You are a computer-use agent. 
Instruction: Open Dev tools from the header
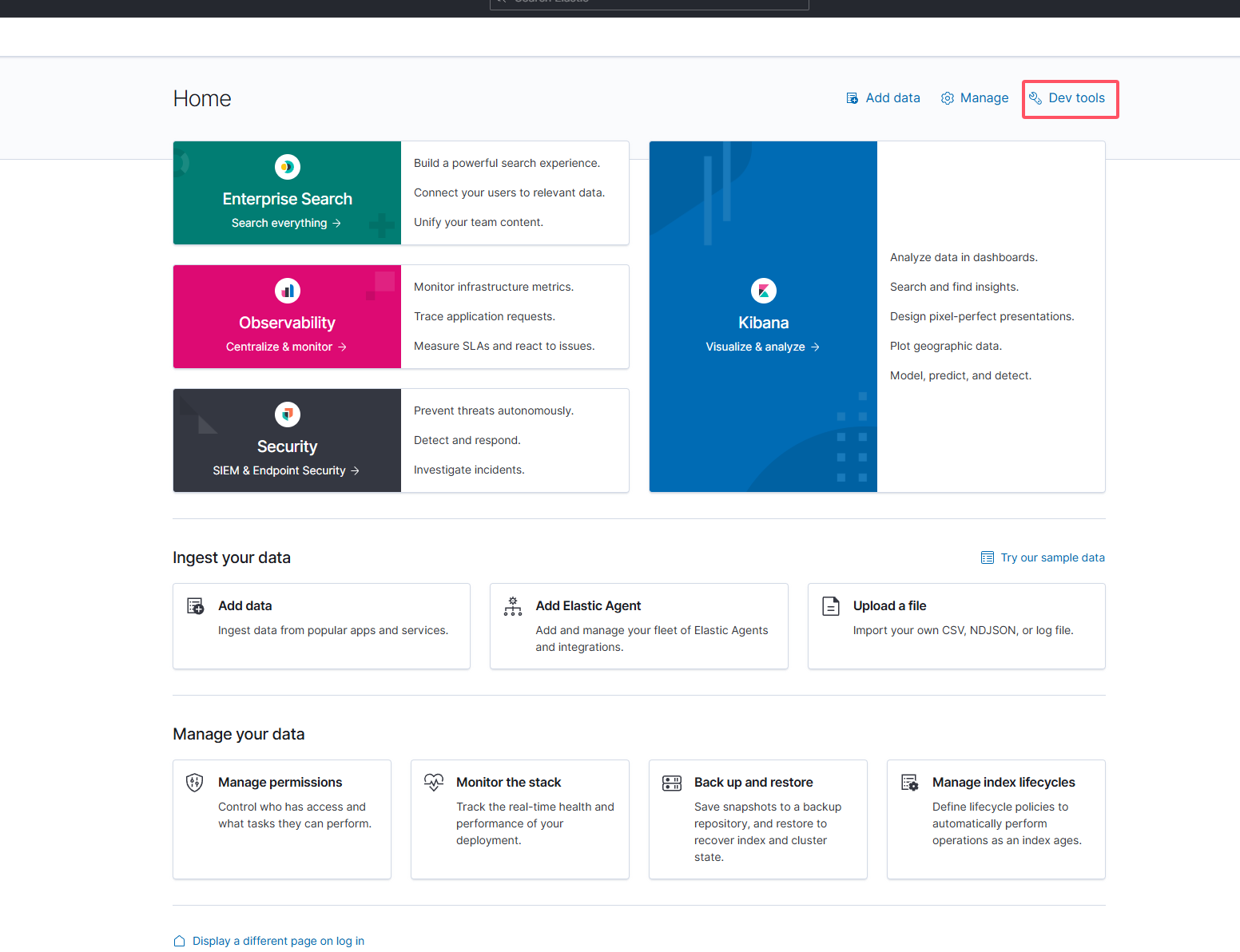[x=1069, y=98]
